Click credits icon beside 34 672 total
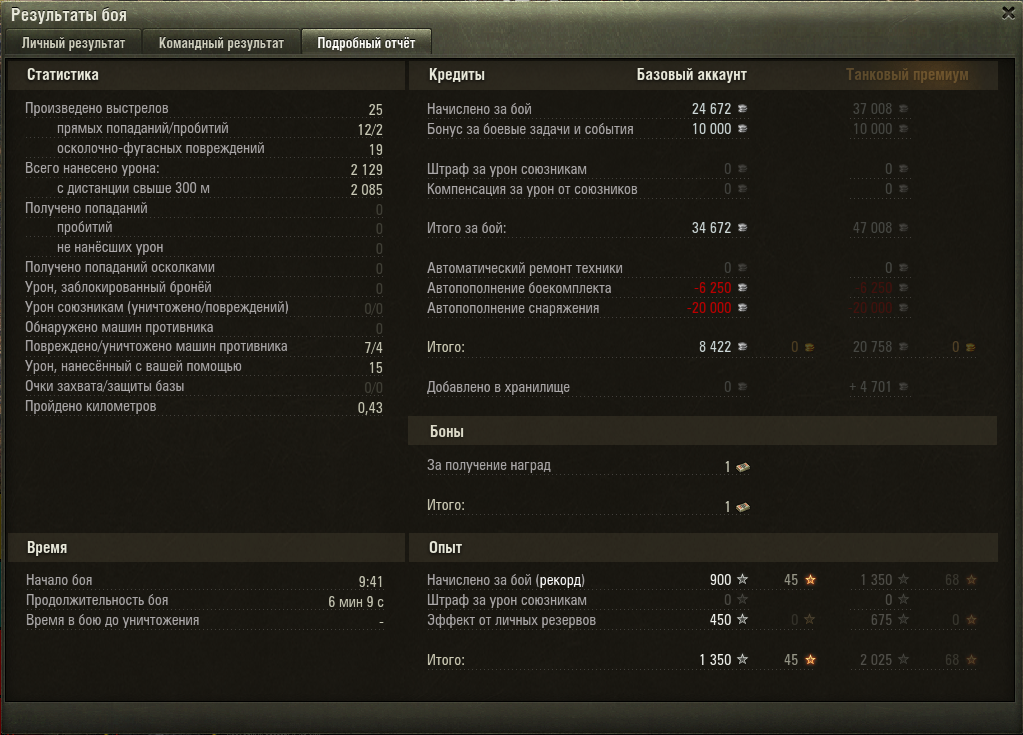Viewport: 1023px width, 735px height. (x=742, y=228)
